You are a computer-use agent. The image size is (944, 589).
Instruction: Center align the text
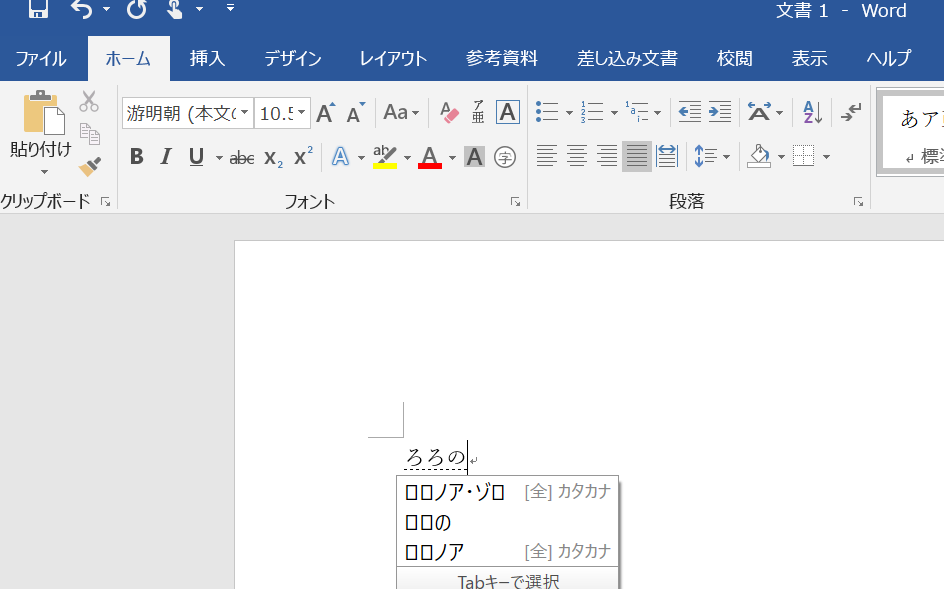pyautogui.click(x=577, y=156)
